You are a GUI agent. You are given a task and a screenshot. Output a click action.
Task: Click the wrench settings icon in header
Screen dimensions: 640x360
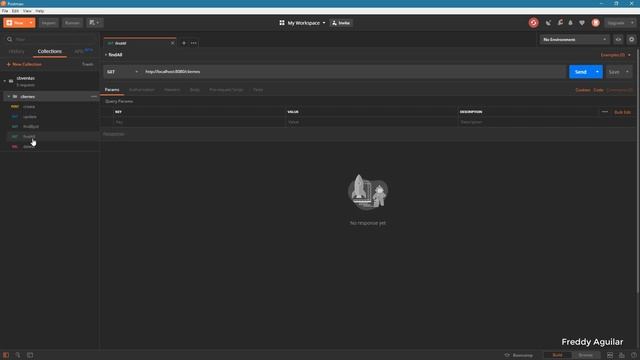click(x=560, y=23)
